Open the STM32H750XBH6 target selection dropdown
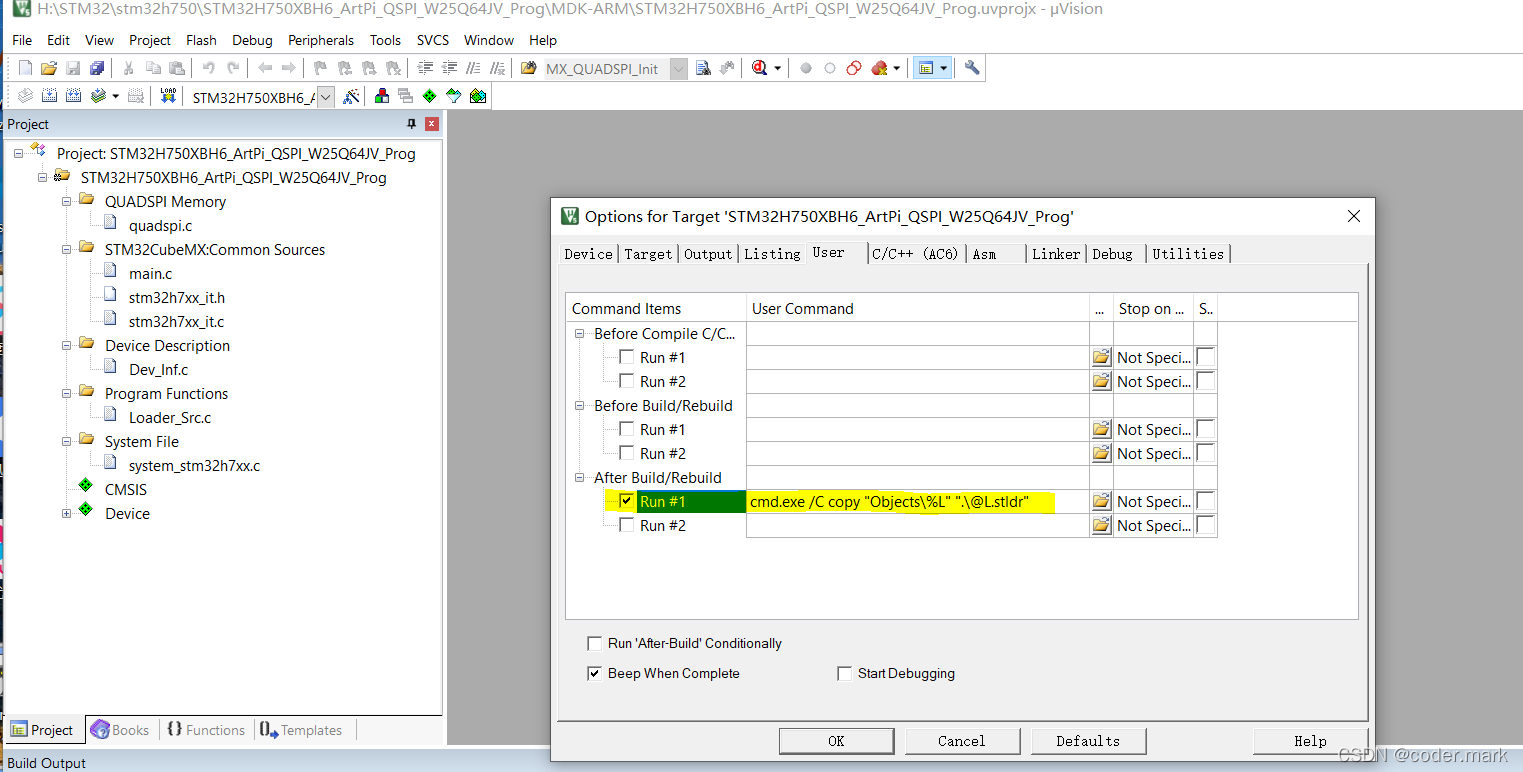 click(325, 97)
